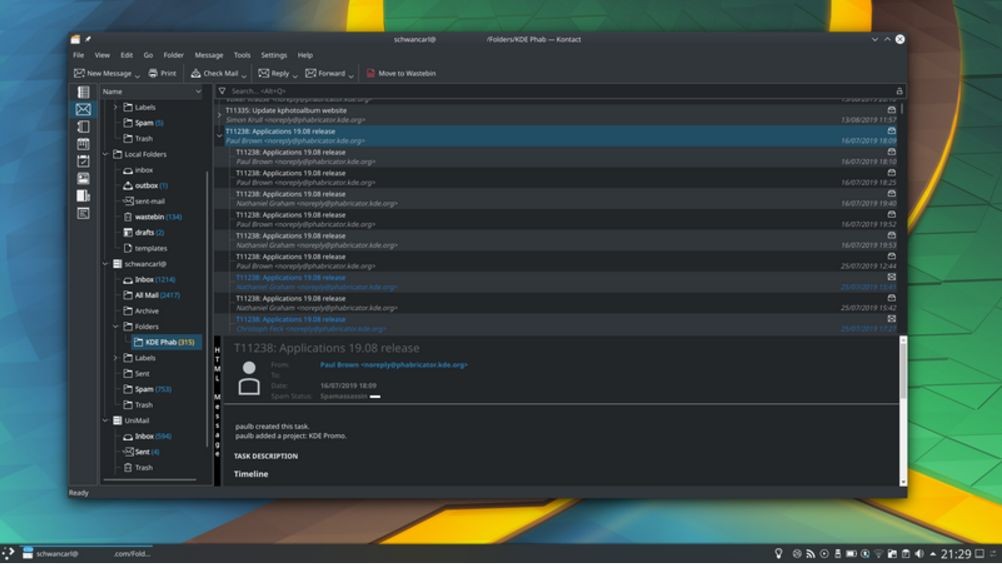Open the battery tray icon
The height and width of the screenshot is (564, 1002).
click(x=851, y=554)
